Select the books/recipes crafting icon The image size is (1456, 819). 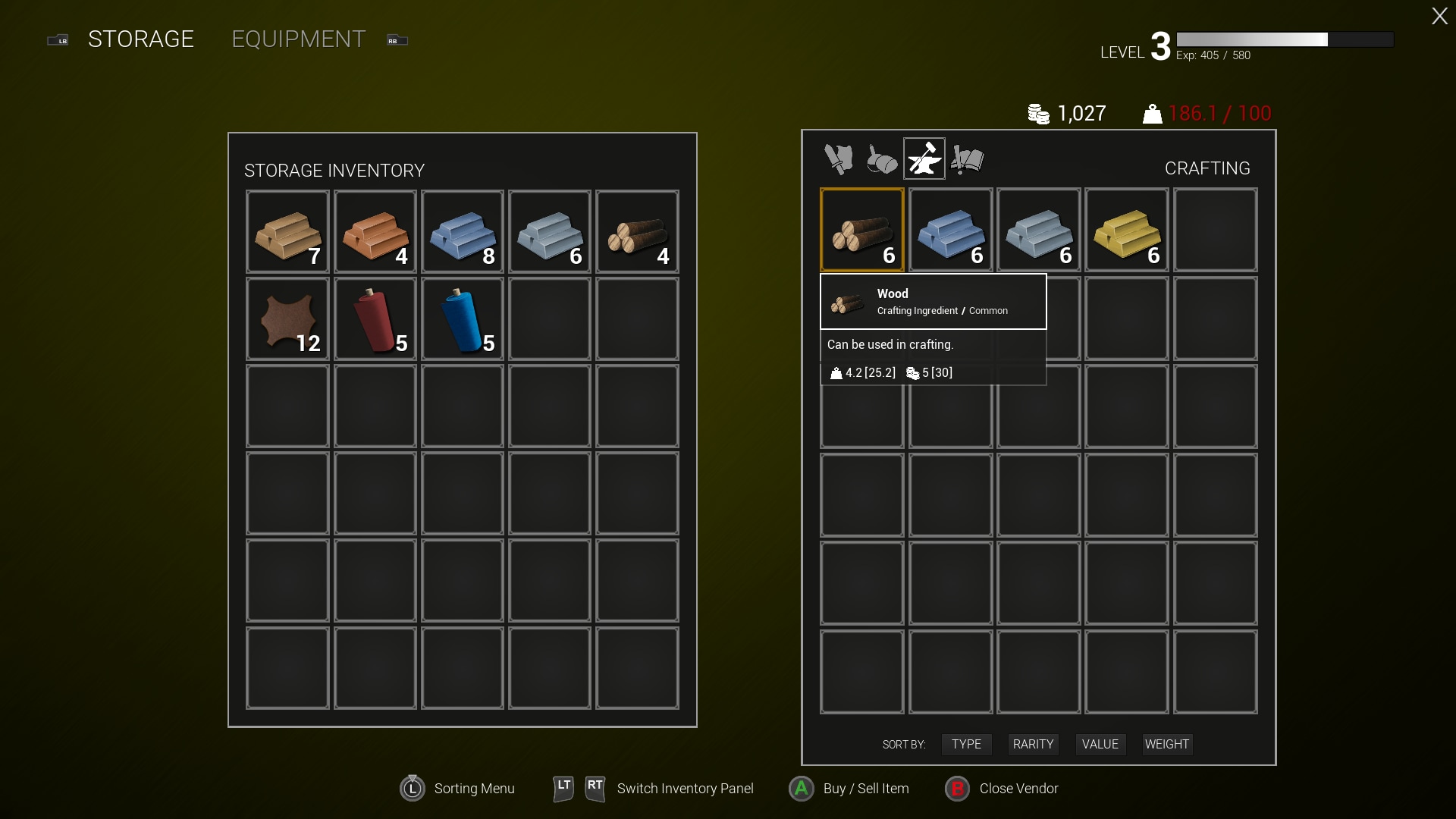pos(967,158)
